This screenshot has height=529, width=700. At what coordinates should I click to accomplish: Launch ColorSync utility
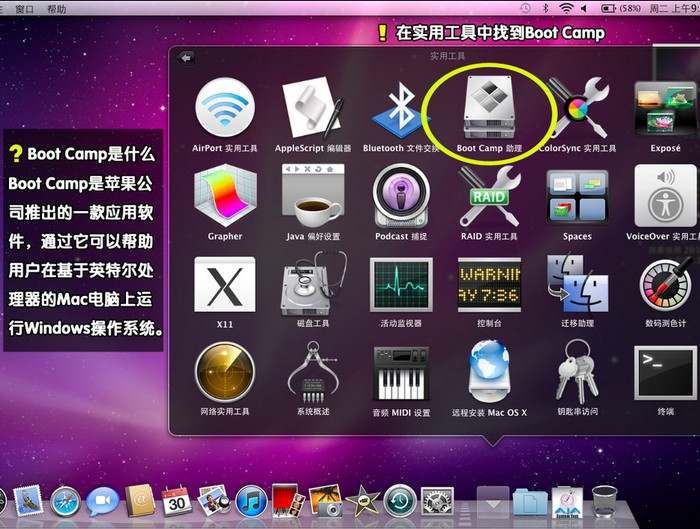coord(577,108)
